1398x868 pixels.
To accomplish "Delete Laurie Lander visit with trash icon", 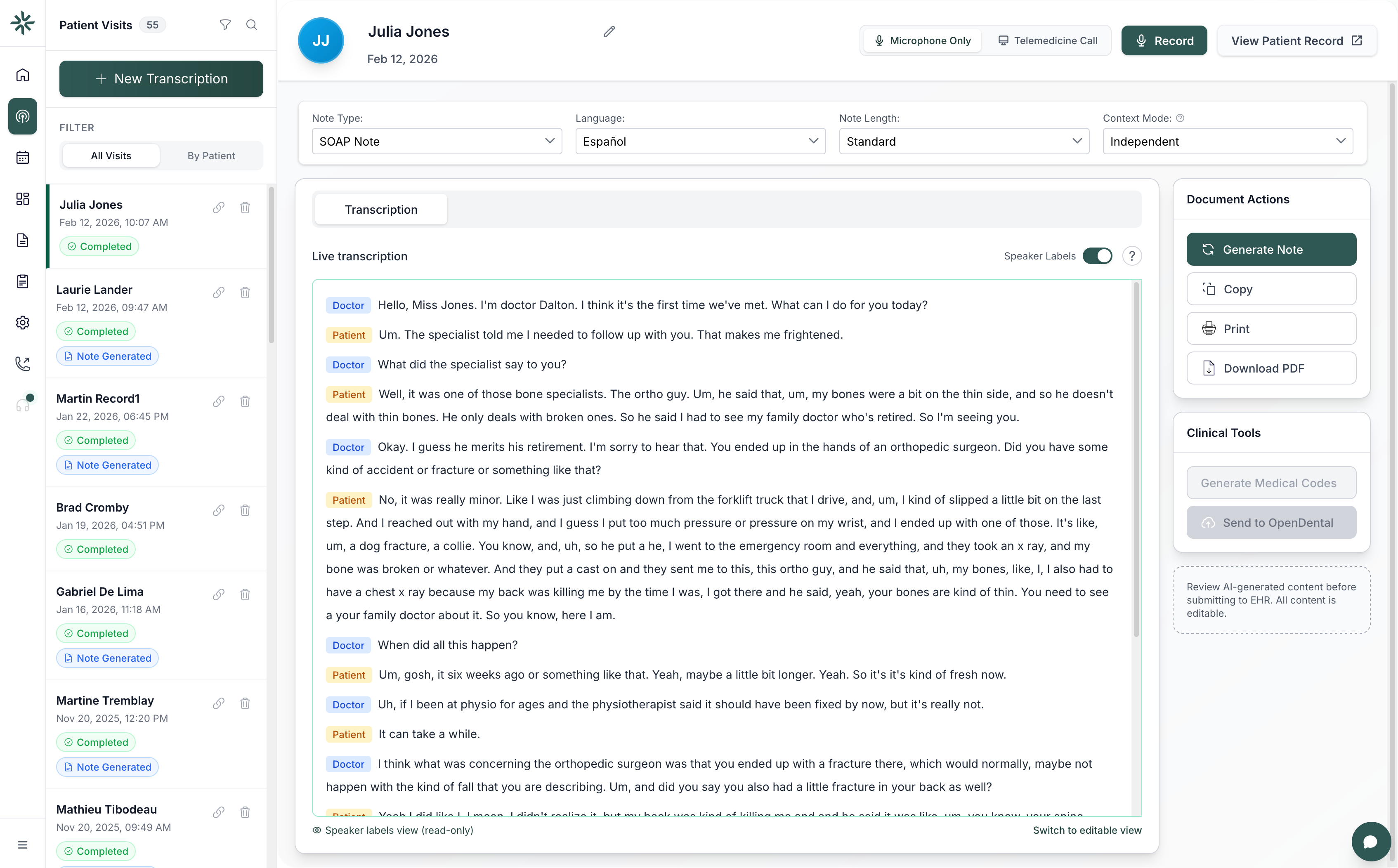I will click(x=245, y=292).
